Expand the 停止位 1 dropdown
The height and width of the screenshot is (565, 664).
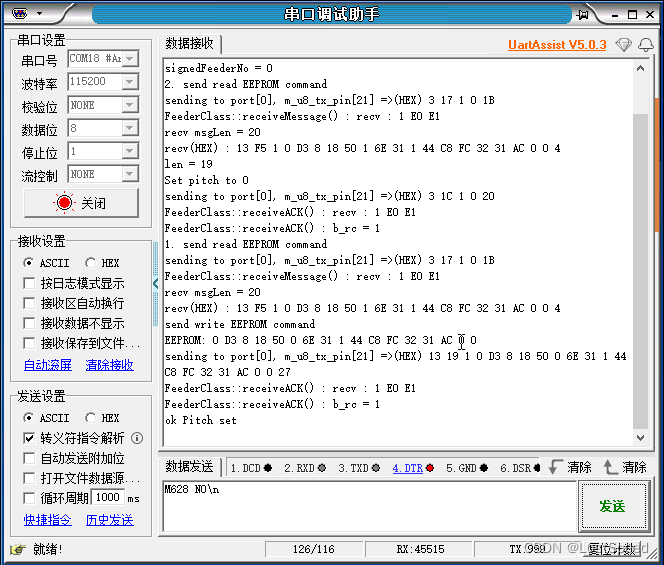130,151
